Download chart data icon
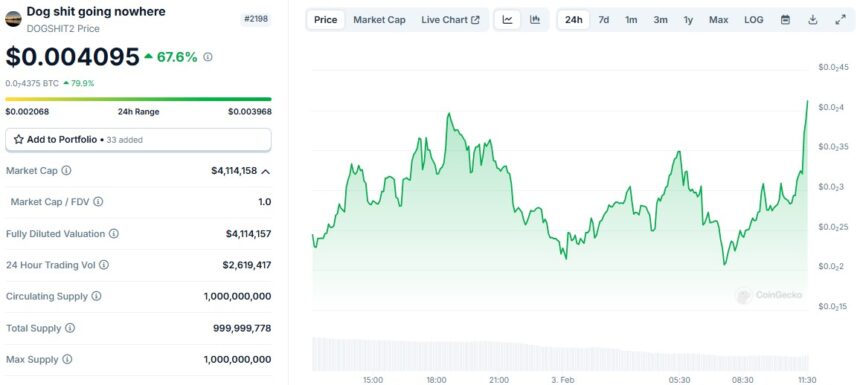Screen dimensions: 860x385 click(x=813, y=20)
